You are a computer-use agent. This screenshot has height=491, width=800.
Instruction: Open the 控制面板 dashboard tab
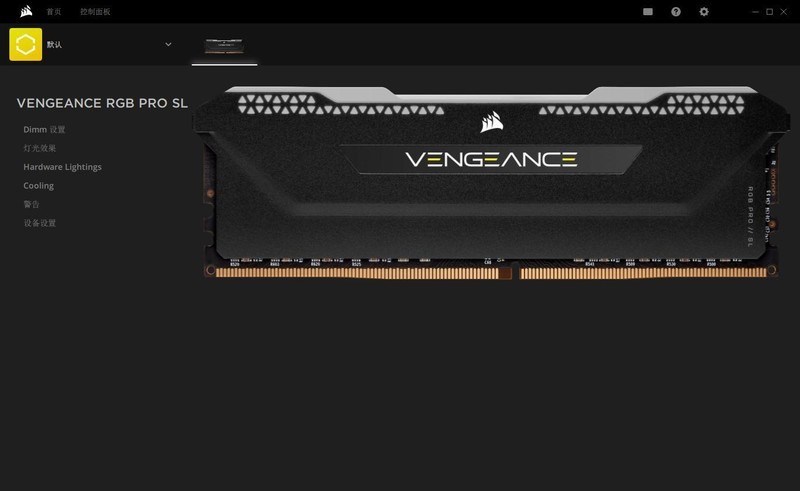[x=95, y=12]
